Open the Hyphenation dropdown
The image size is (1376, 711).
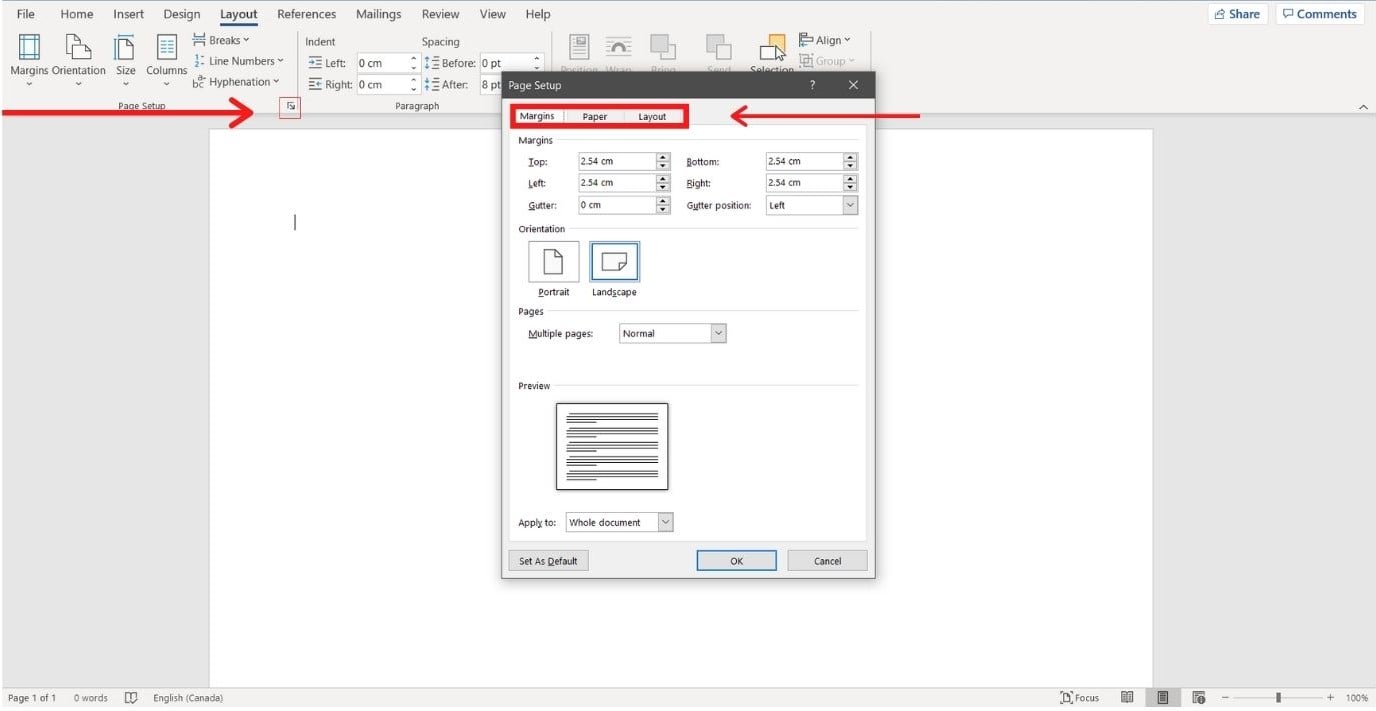237,82
